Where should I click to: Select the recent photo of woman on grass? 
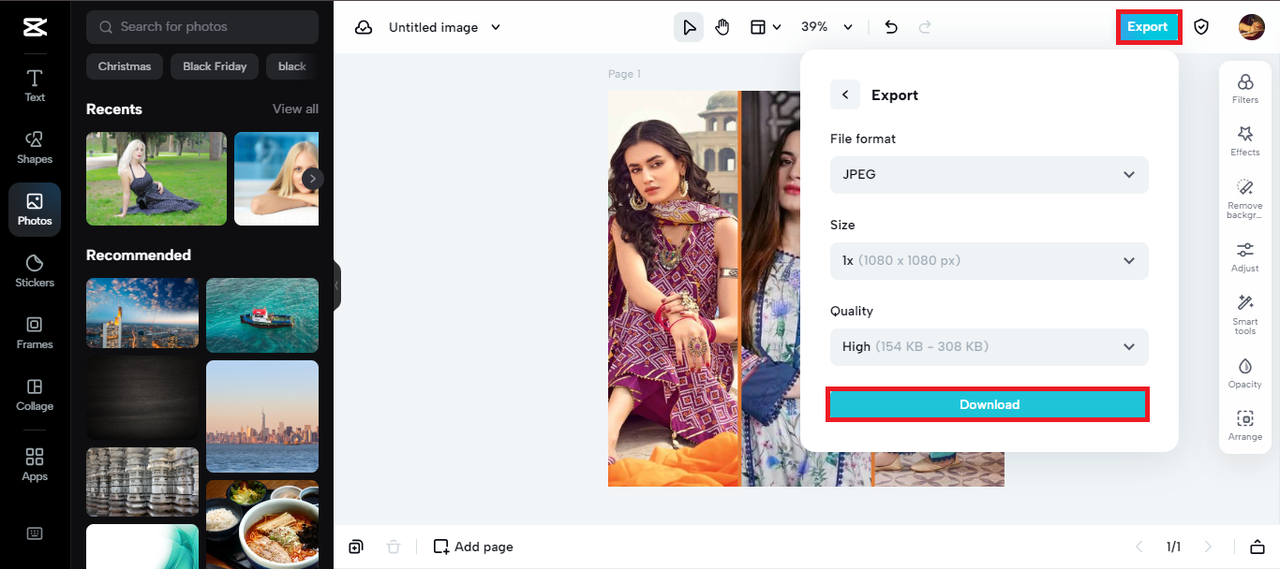pyautogui.click(x=156, y=178)
